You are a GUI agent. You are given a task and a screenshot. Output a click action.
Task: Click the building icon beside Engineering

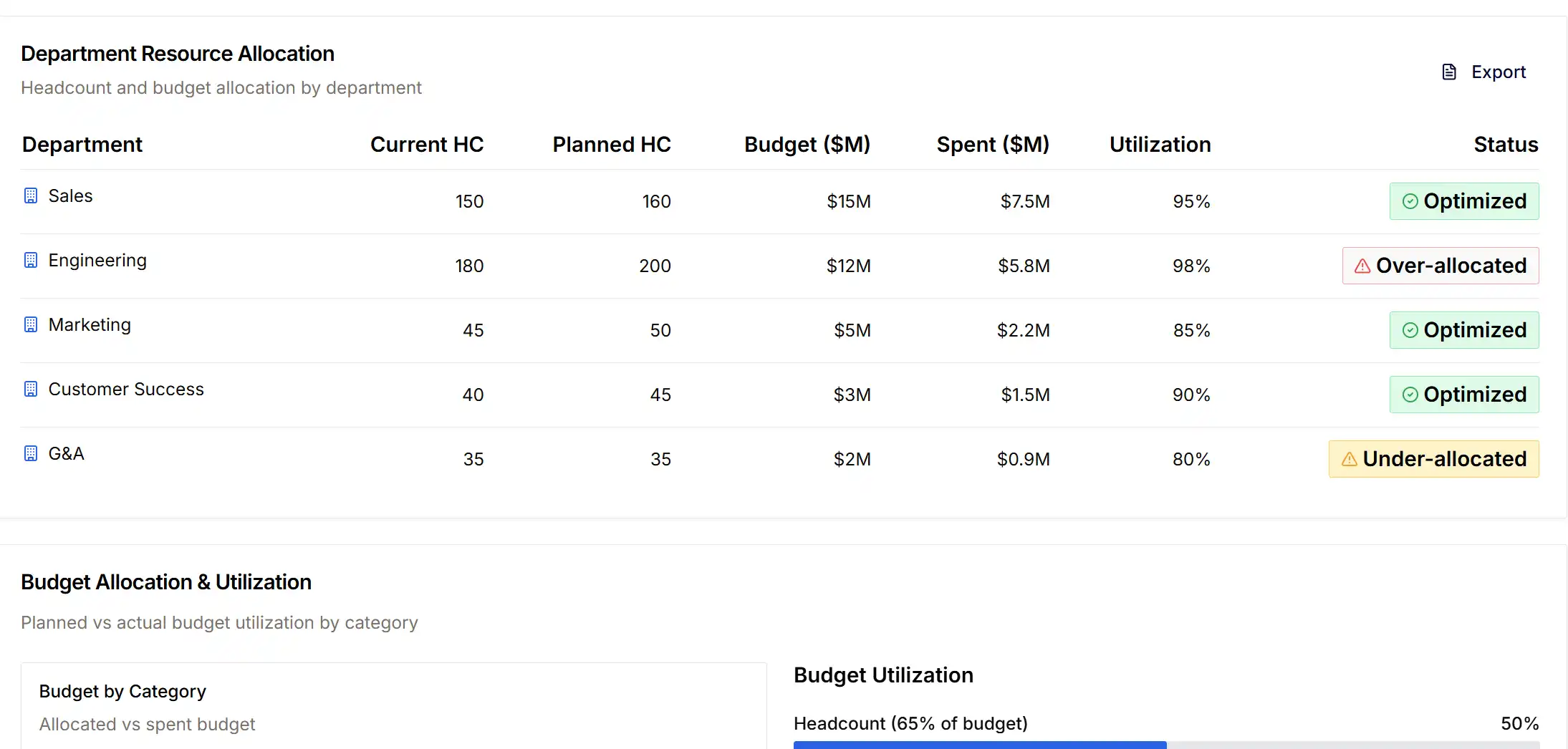(31, 261)
